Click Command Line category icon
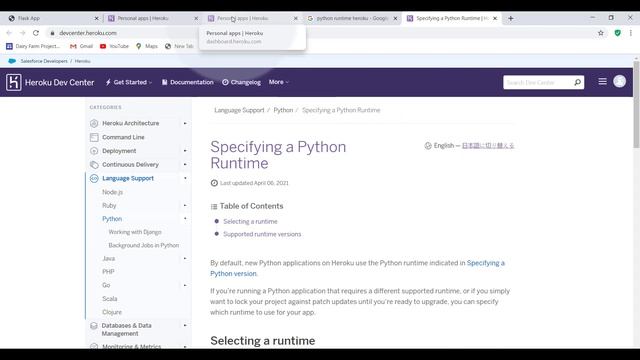This screenshot has height=360, width=640. (94, 137)
